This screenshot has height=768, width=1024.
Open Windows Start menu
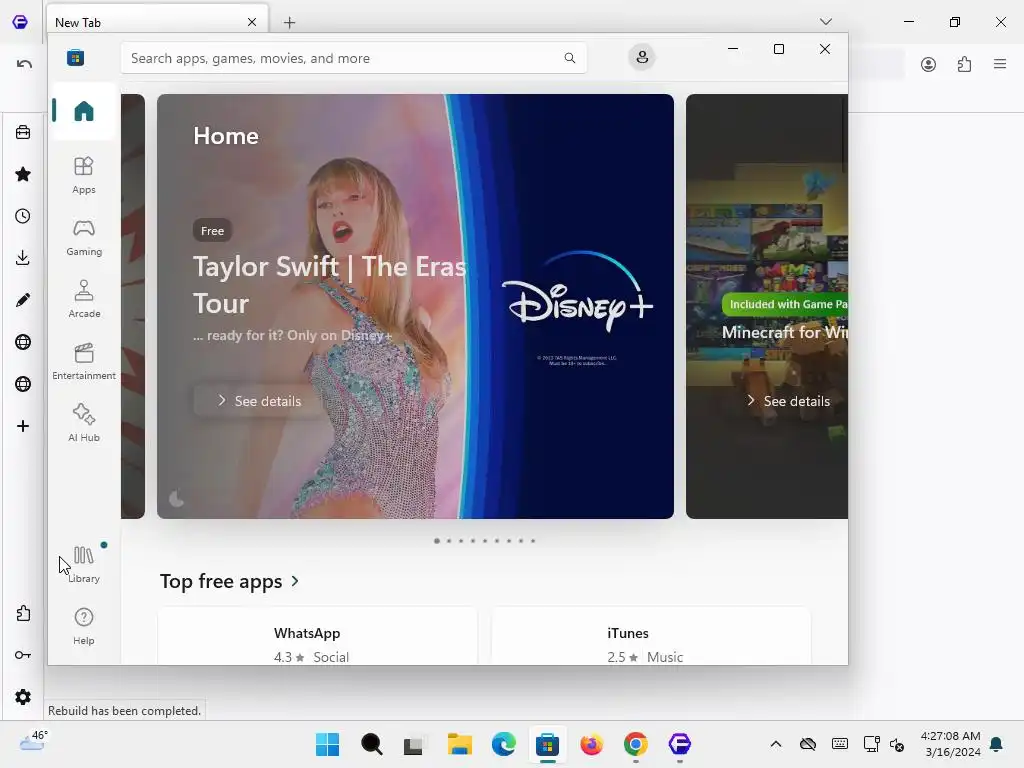click(327, 744)
